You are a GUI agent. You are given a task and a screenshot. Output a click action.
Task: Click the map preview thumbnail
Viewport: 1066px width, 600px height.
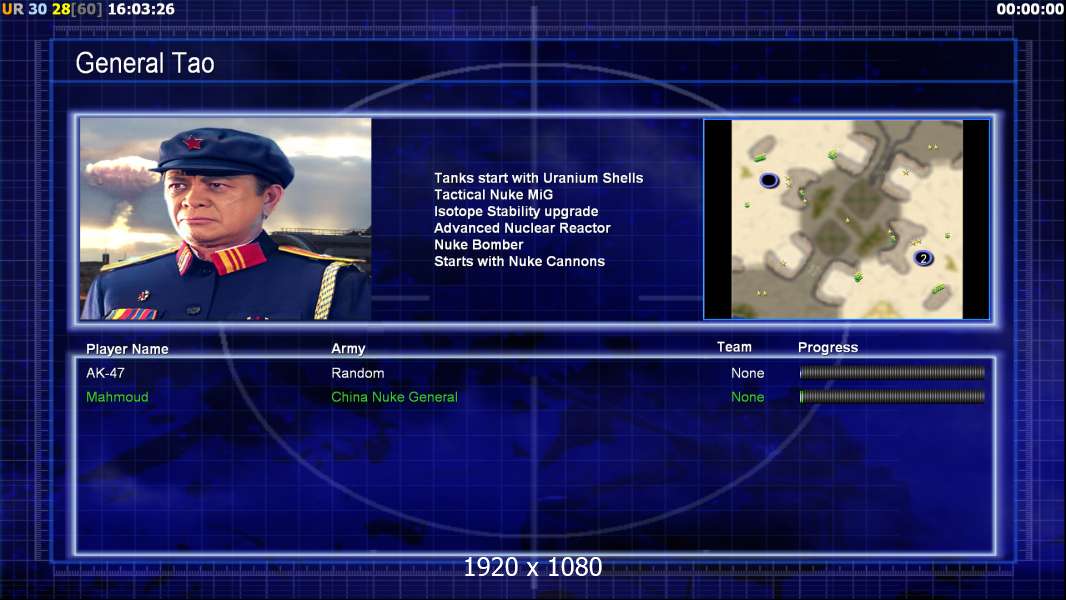pos(846,219)
